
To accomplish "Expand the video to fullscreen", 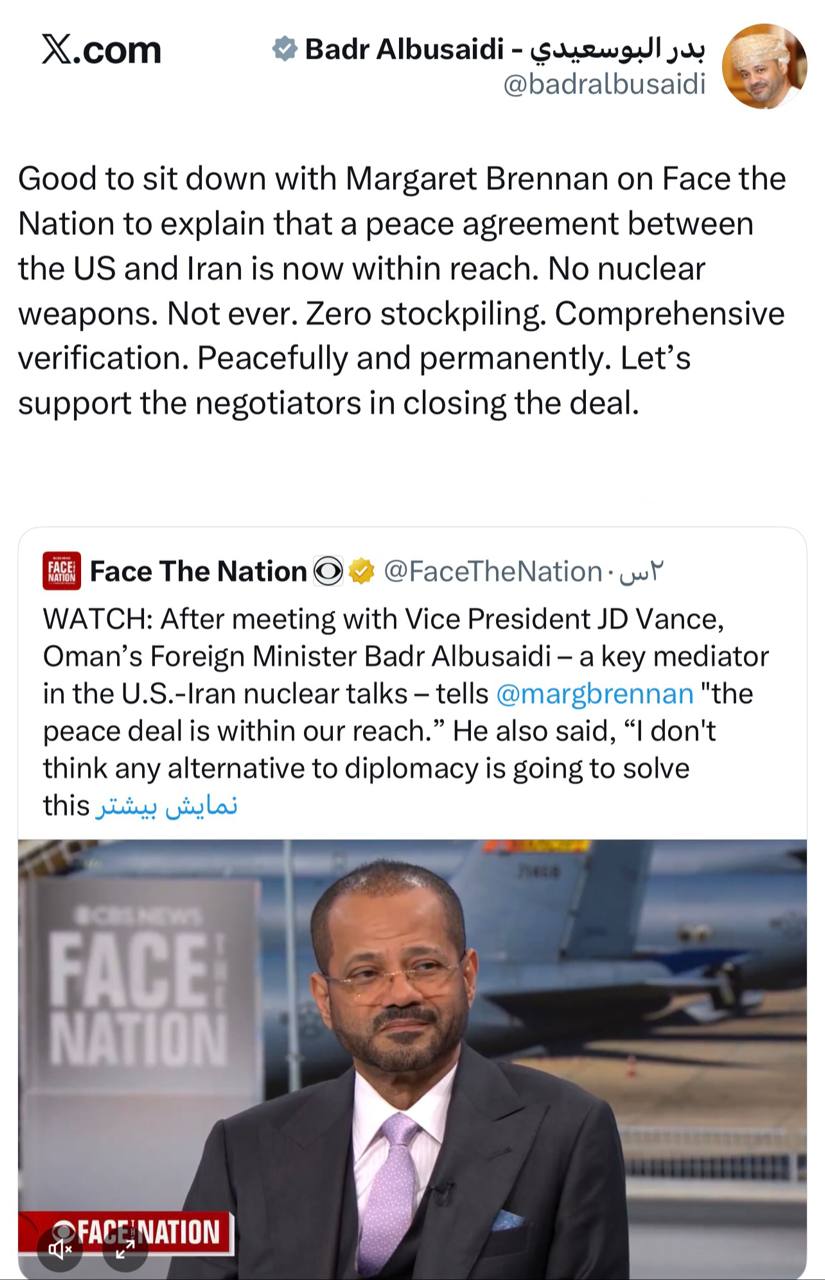I will point(126,1247).
